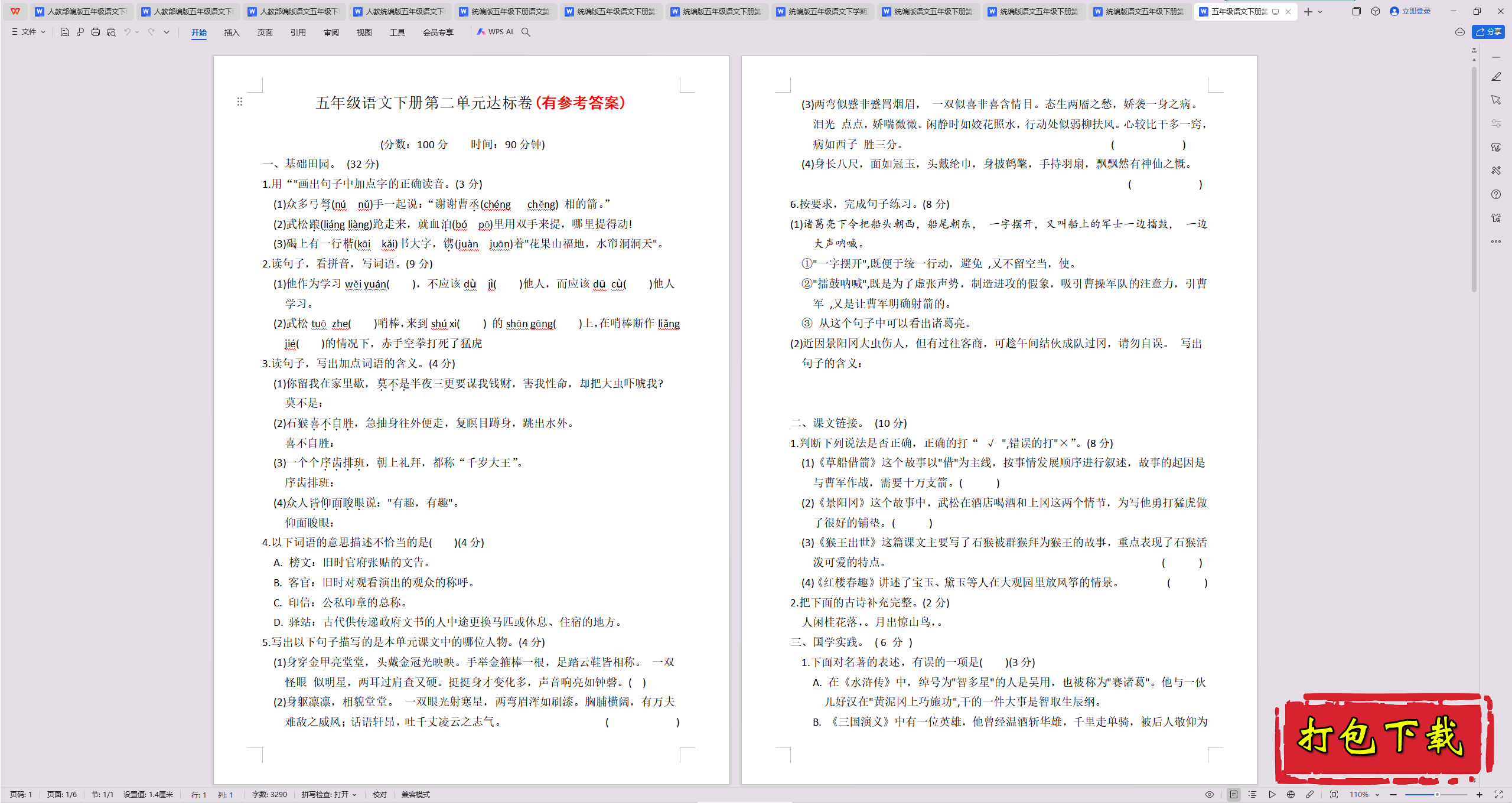Click the Print icon in quick toolbar

tap(96, 32)
